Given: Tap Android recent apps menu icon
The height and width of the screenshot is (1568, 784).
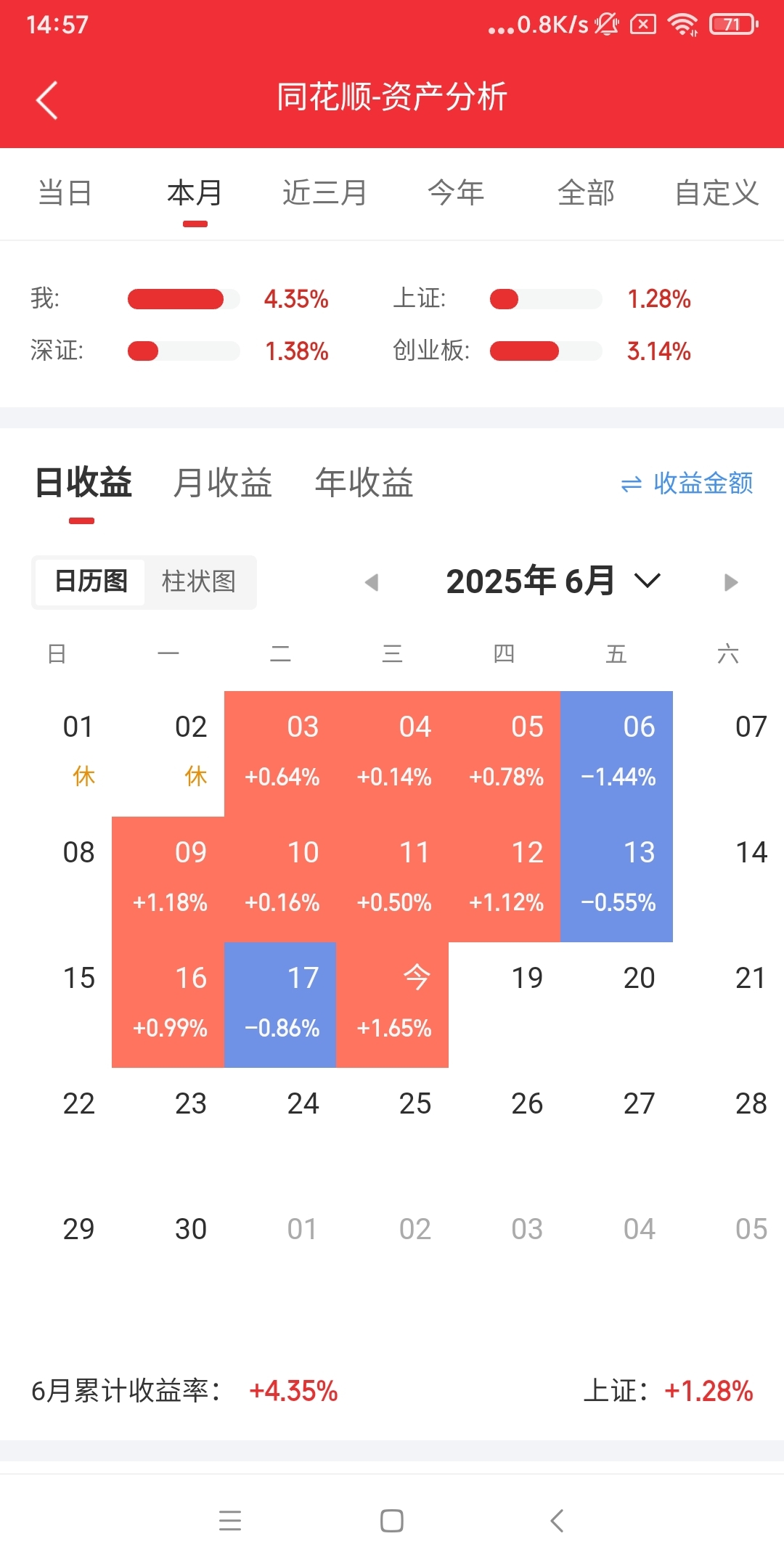Looking at the screenshot, I should (230, 1520).
